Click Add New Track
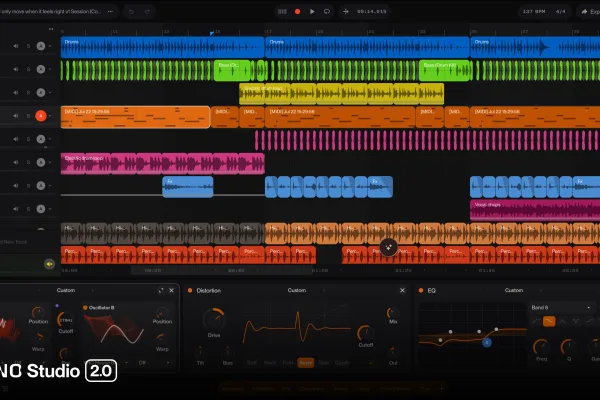 (x=14, y=242)
